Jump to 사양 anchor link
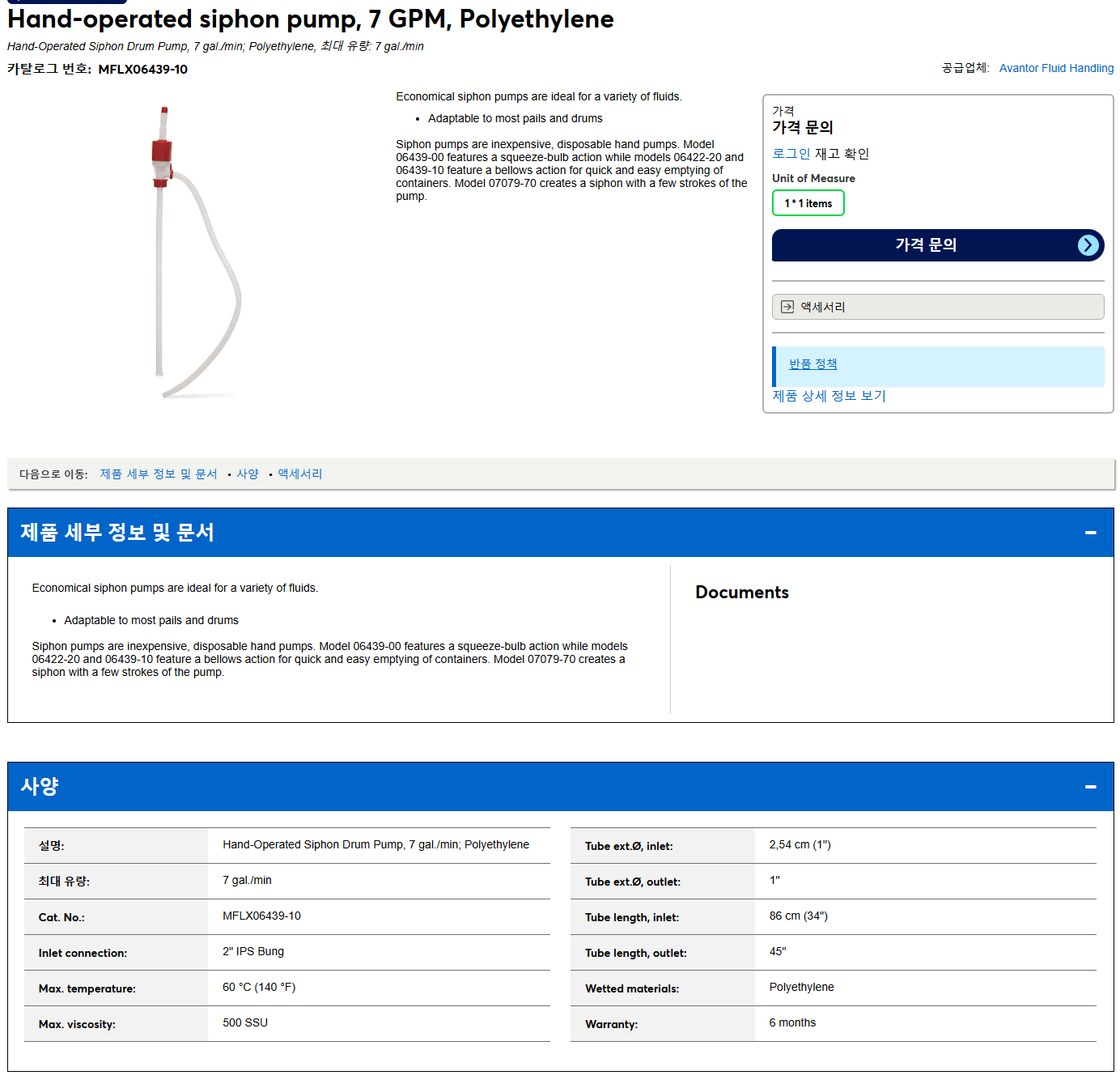This screenshot has width=1120, height=1088. point(248,474)
